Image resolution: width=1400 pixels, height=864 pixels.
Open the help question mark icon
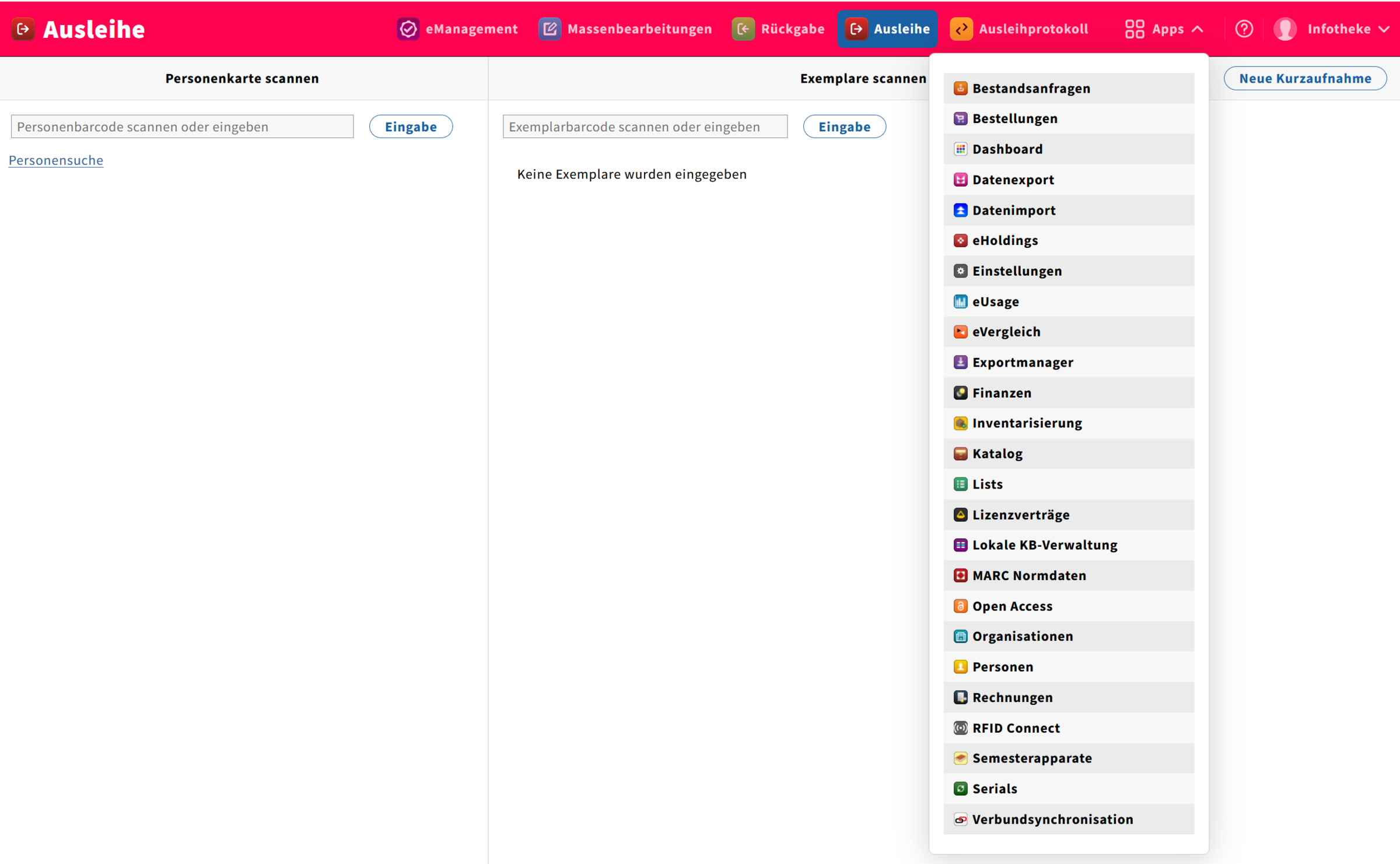[1244, 29]
